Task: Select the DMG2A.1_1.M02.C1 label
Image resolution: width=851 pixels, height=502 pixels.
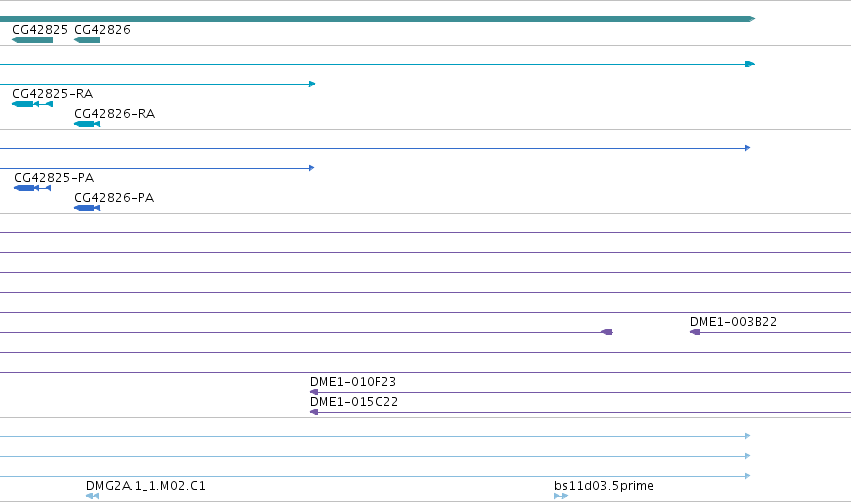Action: (x=146, y=486)
